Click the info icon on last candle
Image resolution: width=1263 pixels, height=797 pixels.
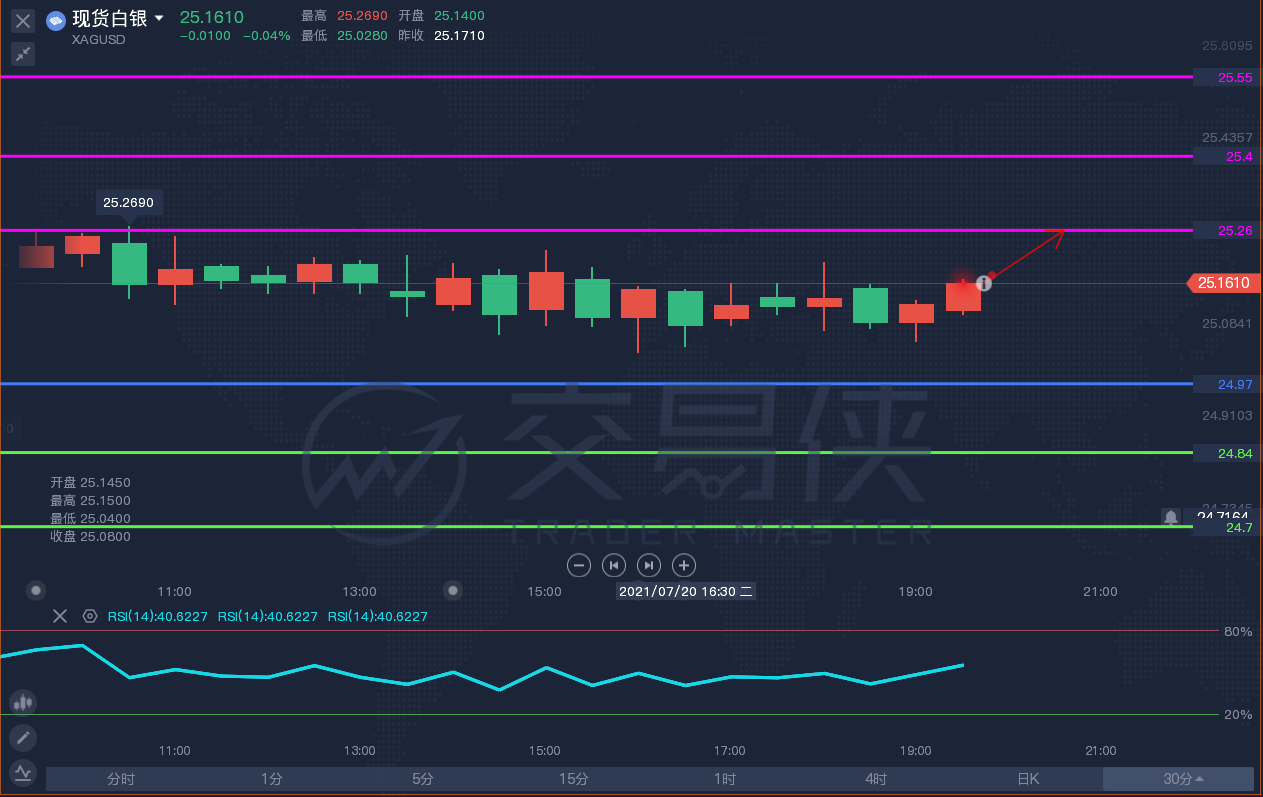pos(983,283)
